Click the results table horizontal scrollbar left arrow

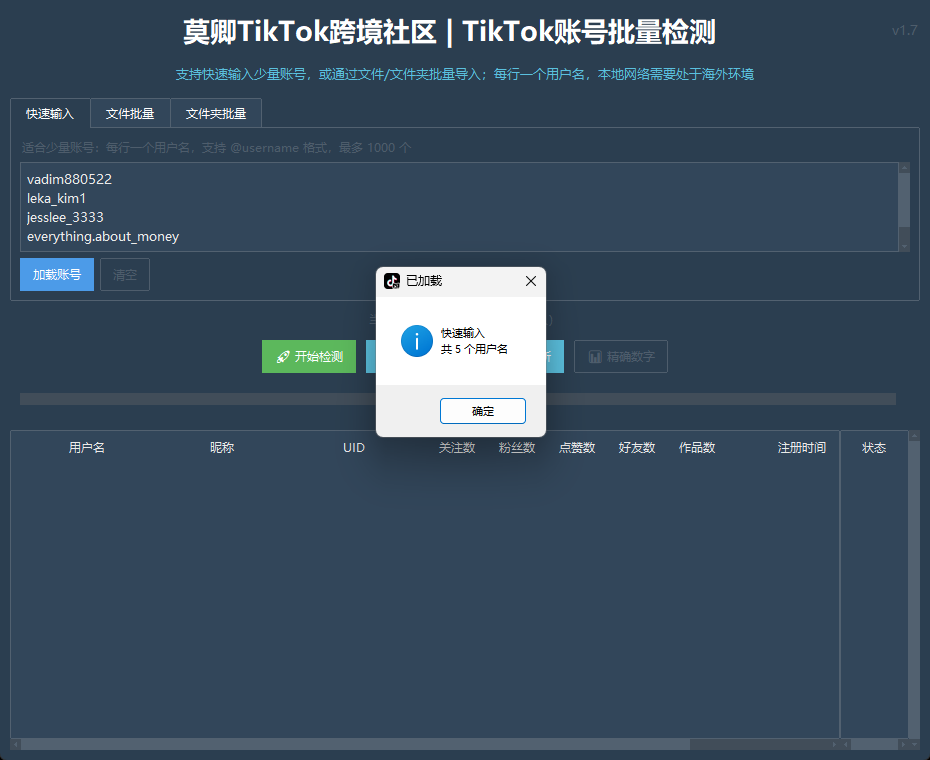click(16, 744)
